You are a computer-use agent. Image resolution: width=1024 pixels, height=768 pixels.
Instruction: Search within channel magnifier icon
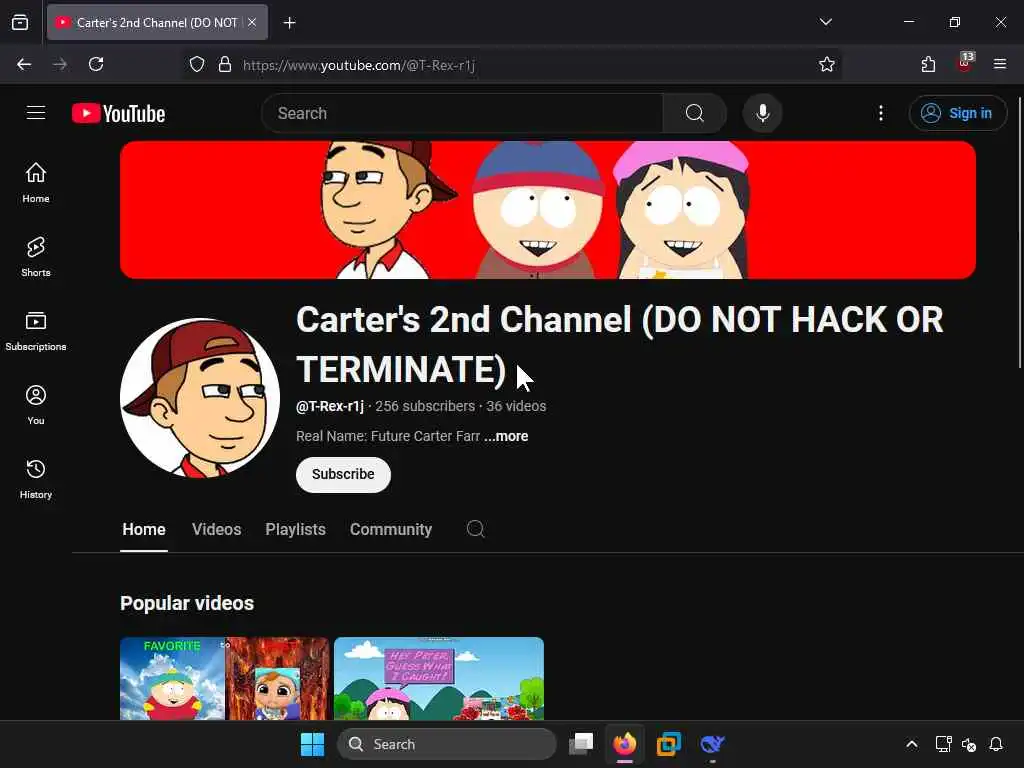click(x=475, y=528)
